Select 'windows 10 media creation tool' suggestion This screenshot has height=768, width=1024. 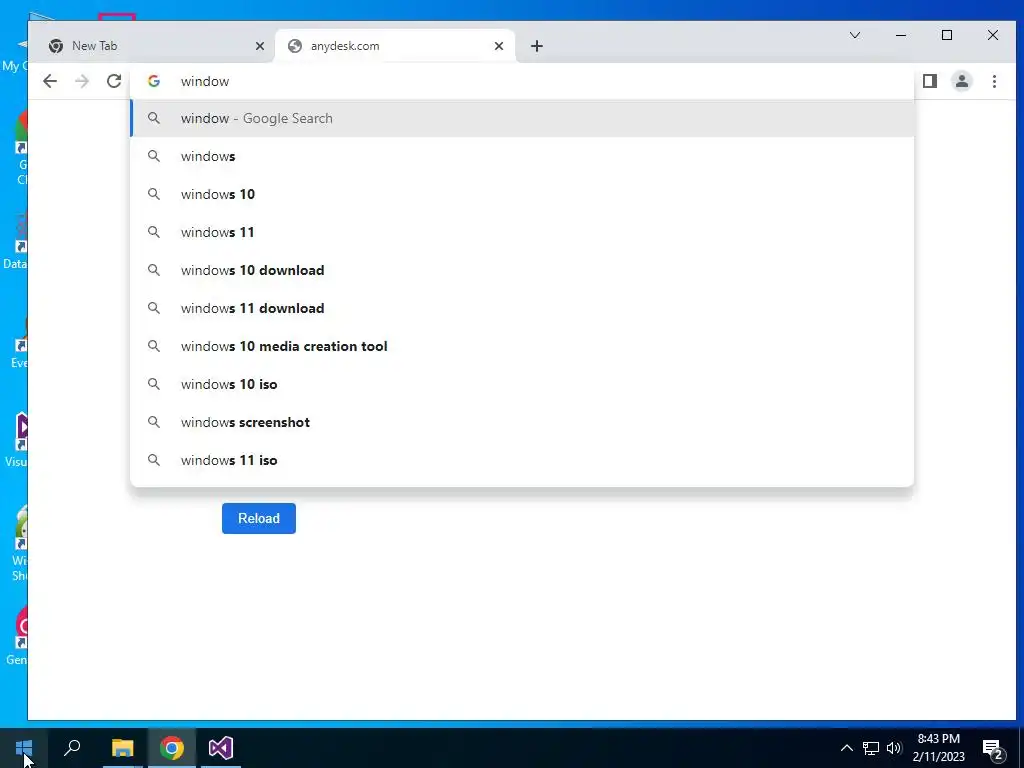point(522,346)
